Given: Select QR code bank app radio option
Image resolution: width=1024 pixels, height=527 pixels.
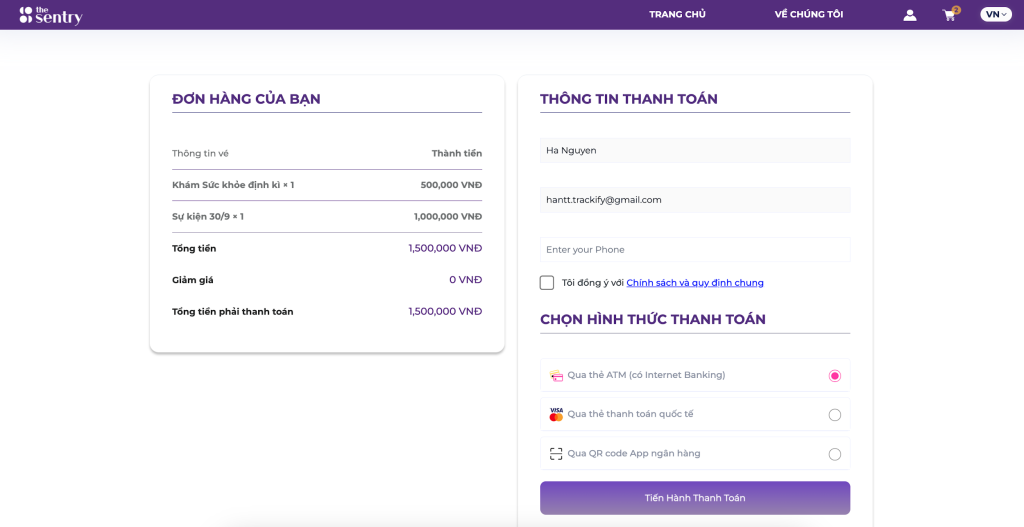Looking at the screenshot, I should (835, 454).
